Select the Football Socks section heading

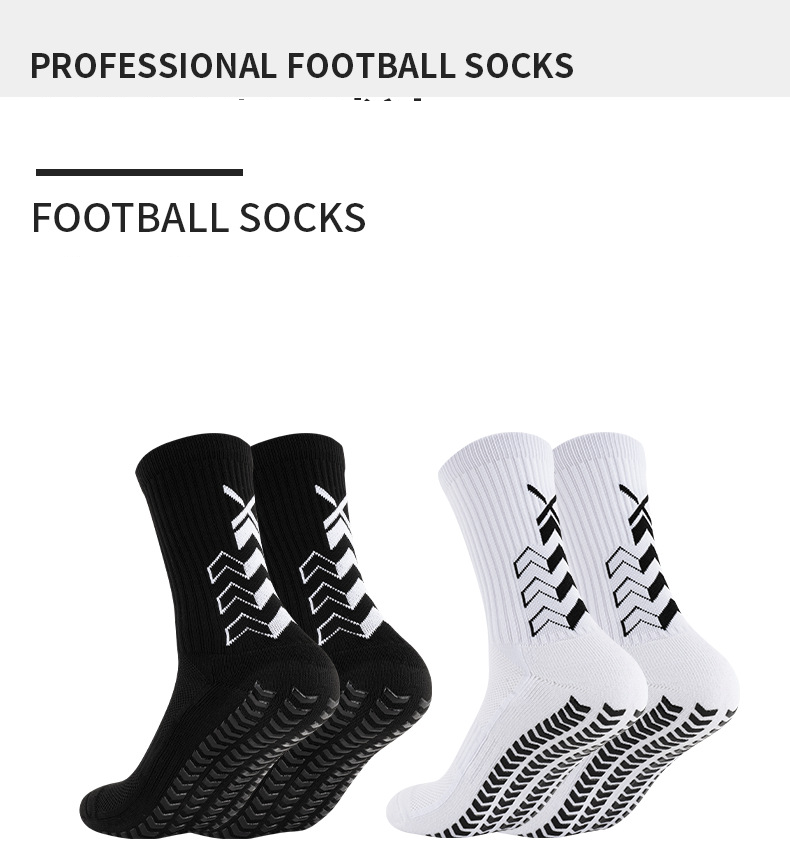(x=199, y=217)
